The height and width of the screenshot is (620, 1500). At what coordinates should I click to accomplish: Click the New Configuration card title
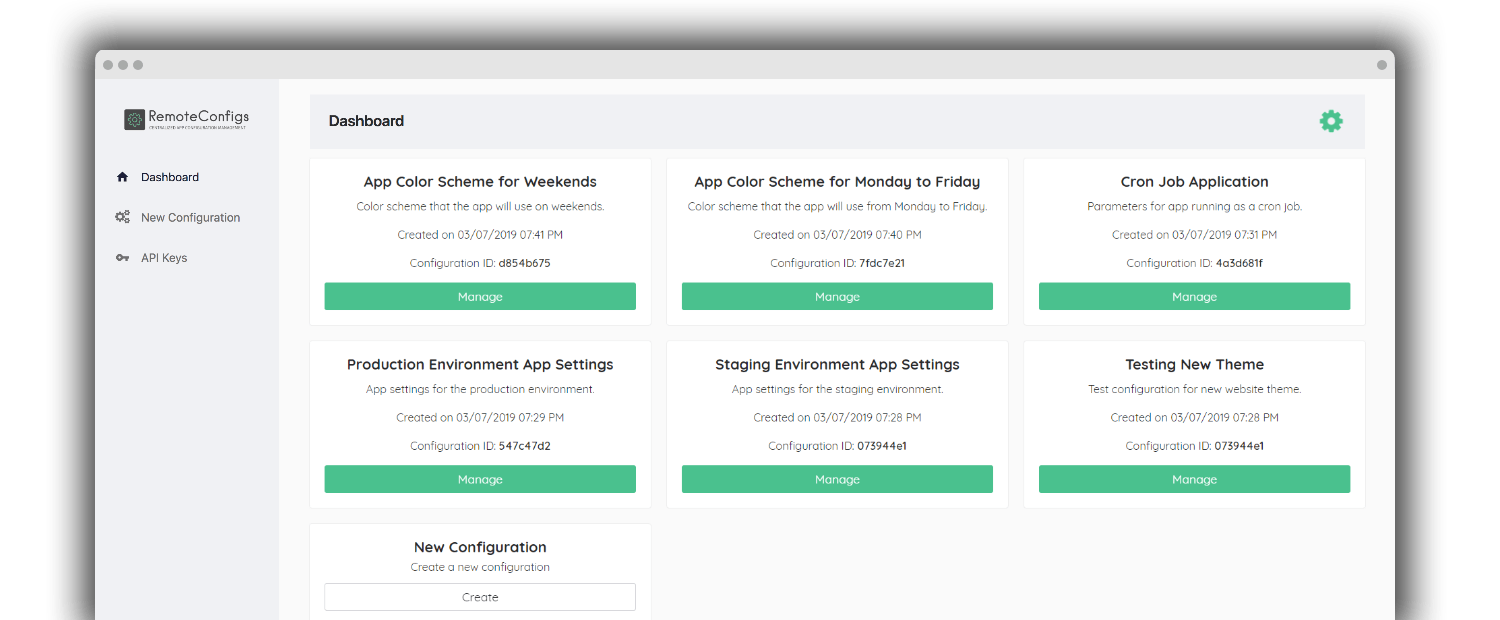point(480,547)
